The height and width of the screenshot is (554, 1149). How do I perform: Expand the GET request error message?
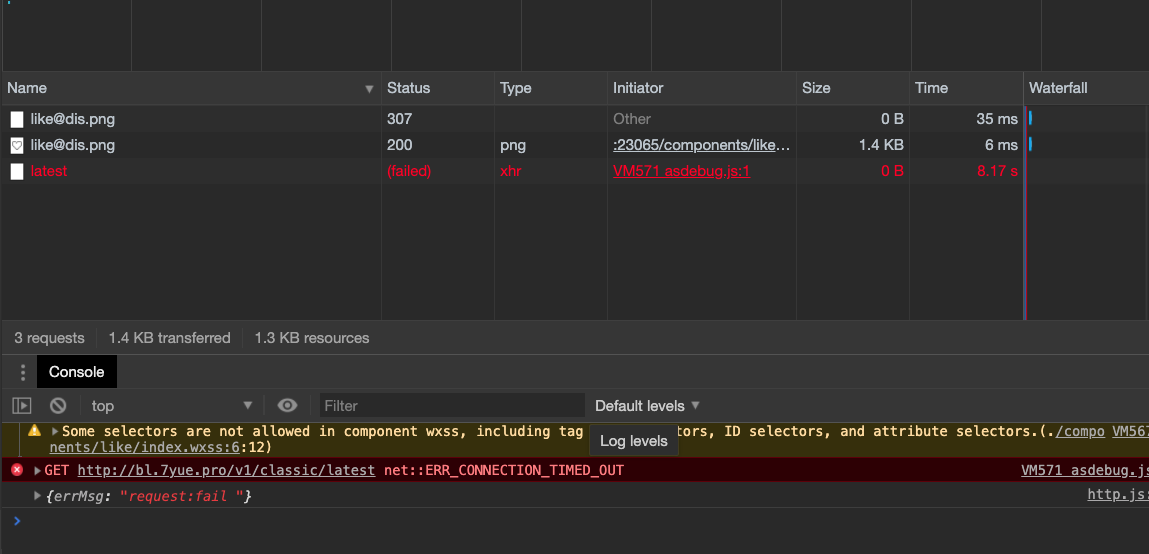pos(37,470)
